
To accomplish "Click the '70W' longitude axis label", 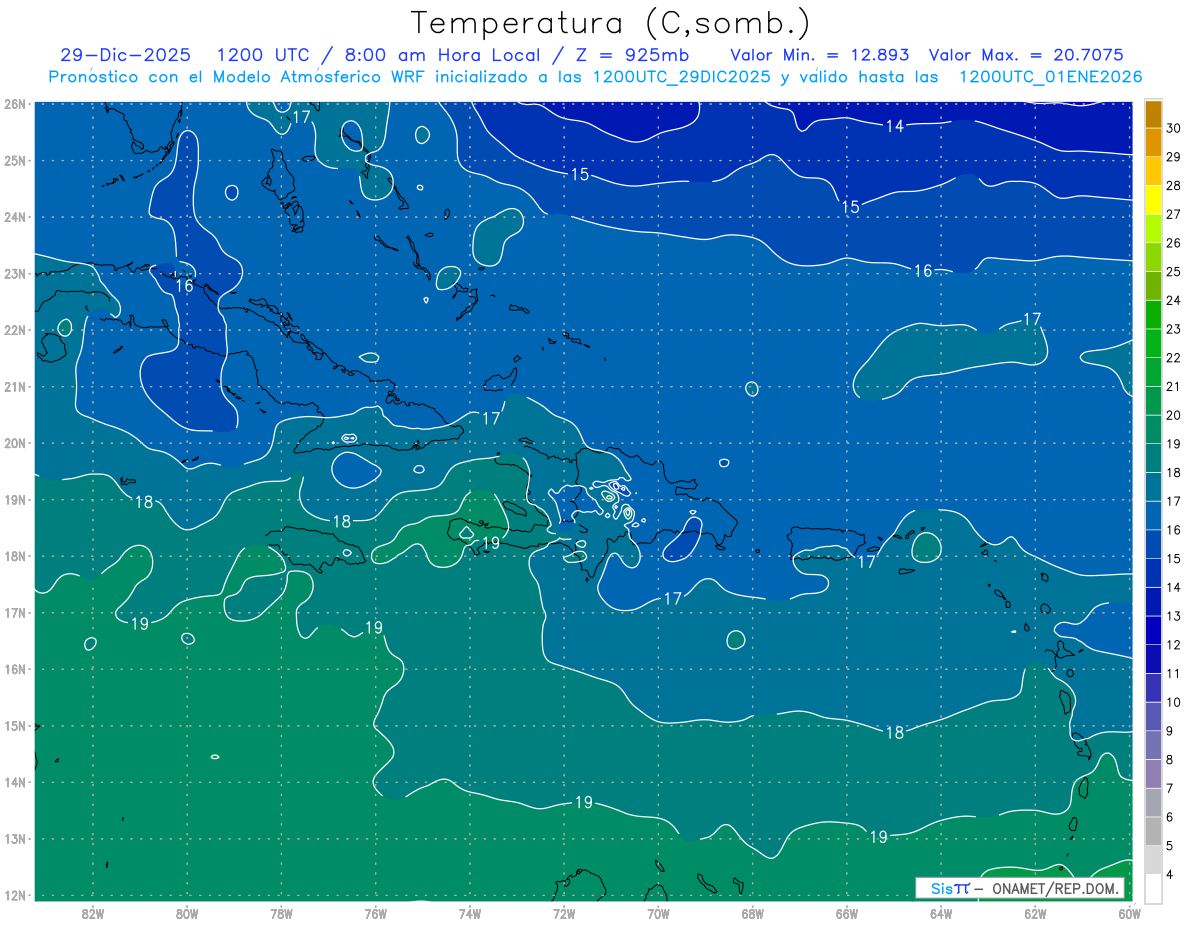I will tap(658, 912).
